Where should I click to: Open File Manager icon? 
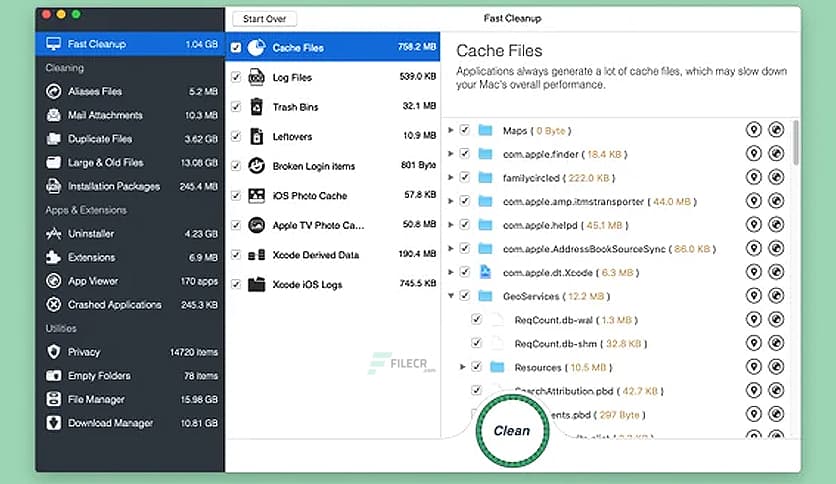click(53, 399)
